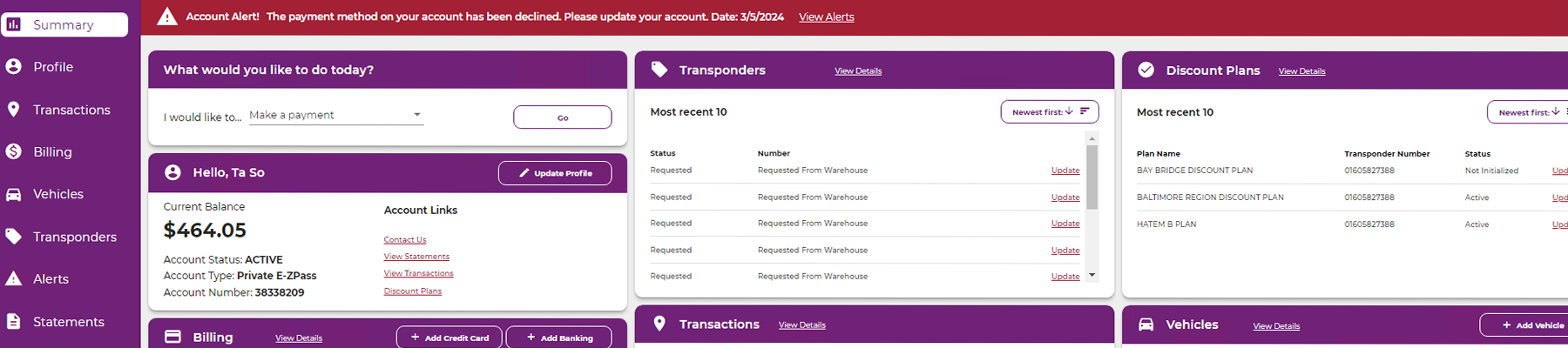Click the Transponders tag icon in sidebar
This screenshot has width=1568, height=348.
pos(14,237)
